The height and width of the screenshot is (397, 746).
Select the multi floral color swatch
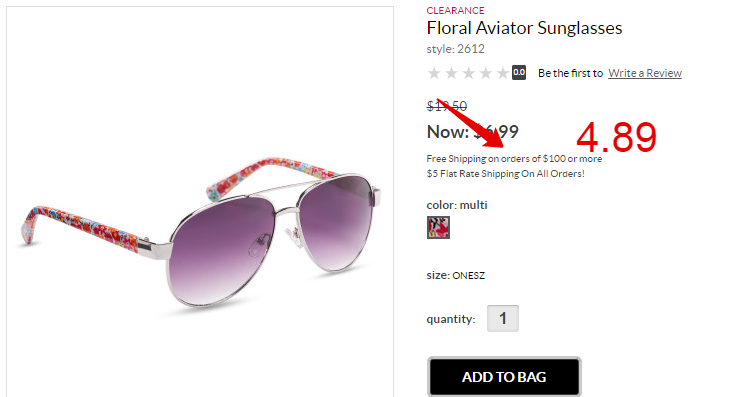coord(438,228)
